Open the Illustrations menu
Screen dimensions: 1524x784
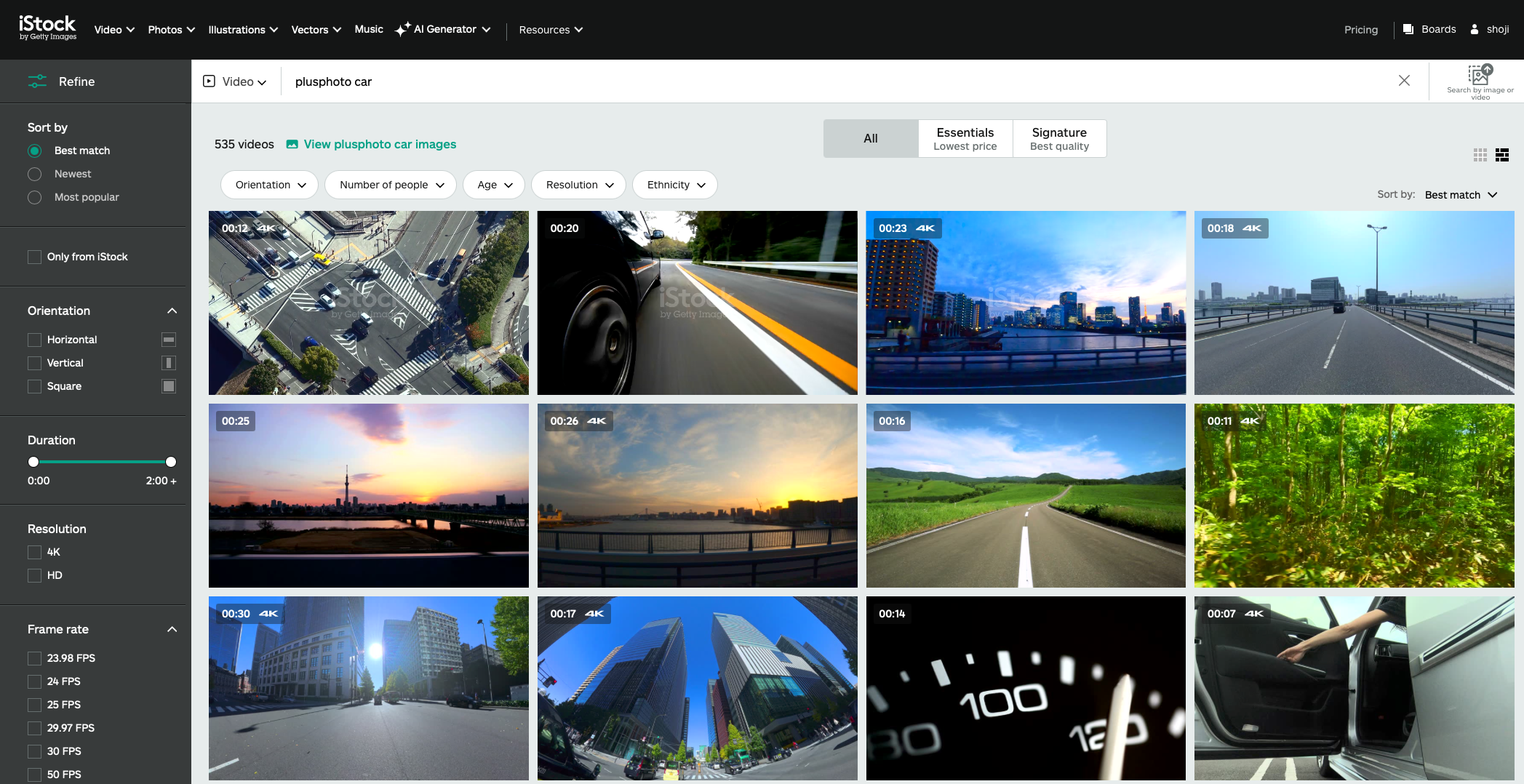click(243, 30)
